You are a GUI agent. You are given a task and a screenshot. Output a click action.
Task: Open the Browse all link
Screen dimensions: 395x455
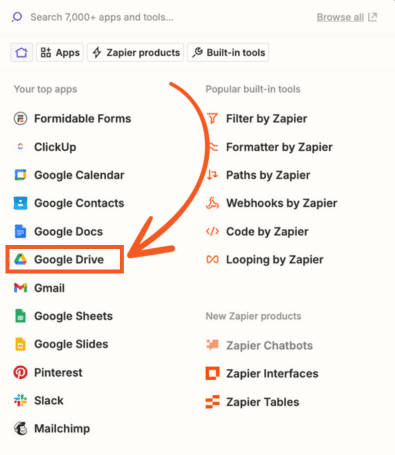(347, 17)
